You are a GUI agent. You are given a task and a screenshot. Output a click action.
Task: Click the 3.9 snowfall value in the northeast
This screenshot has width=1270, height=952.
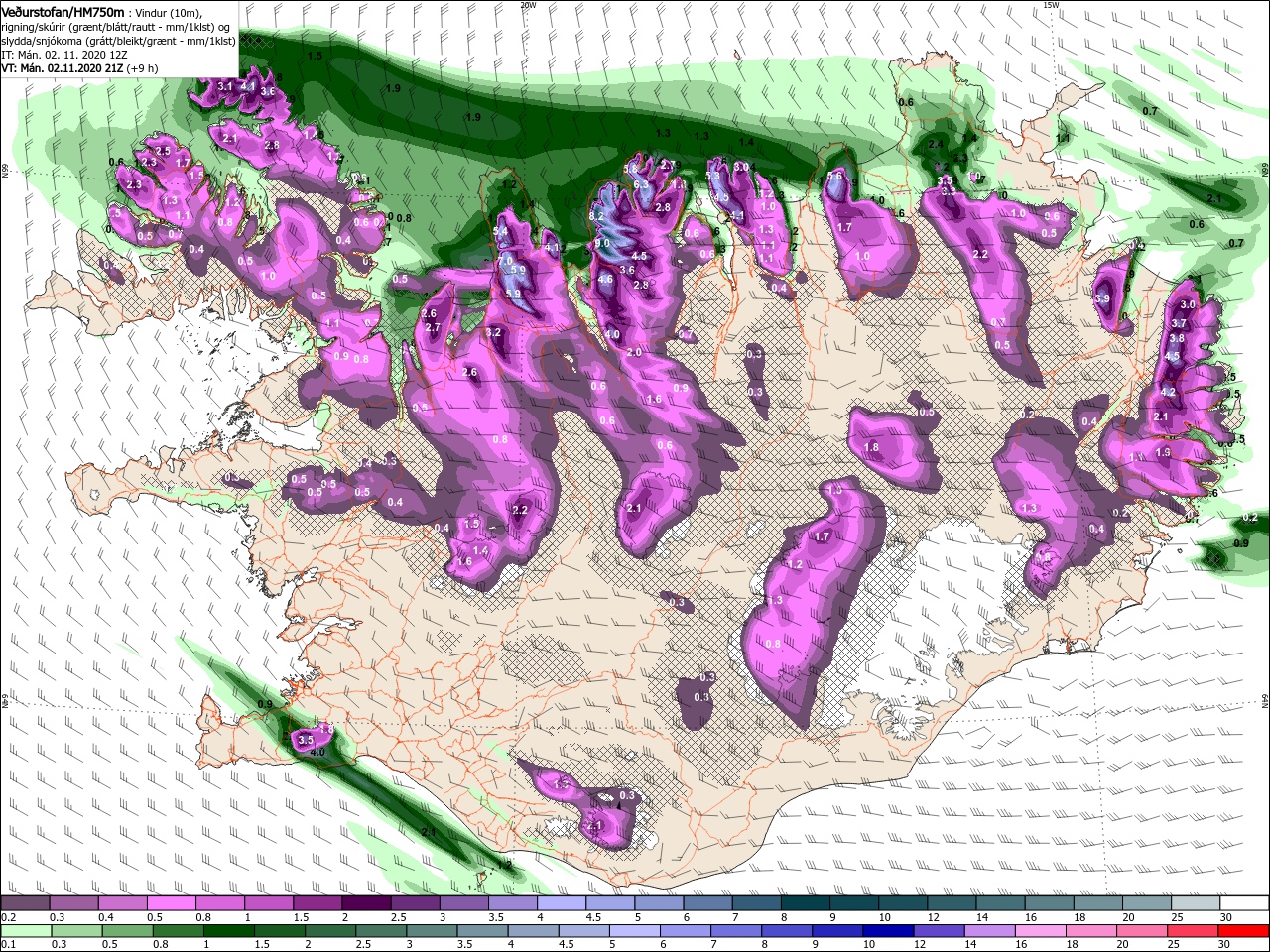tap(1102, 298)
